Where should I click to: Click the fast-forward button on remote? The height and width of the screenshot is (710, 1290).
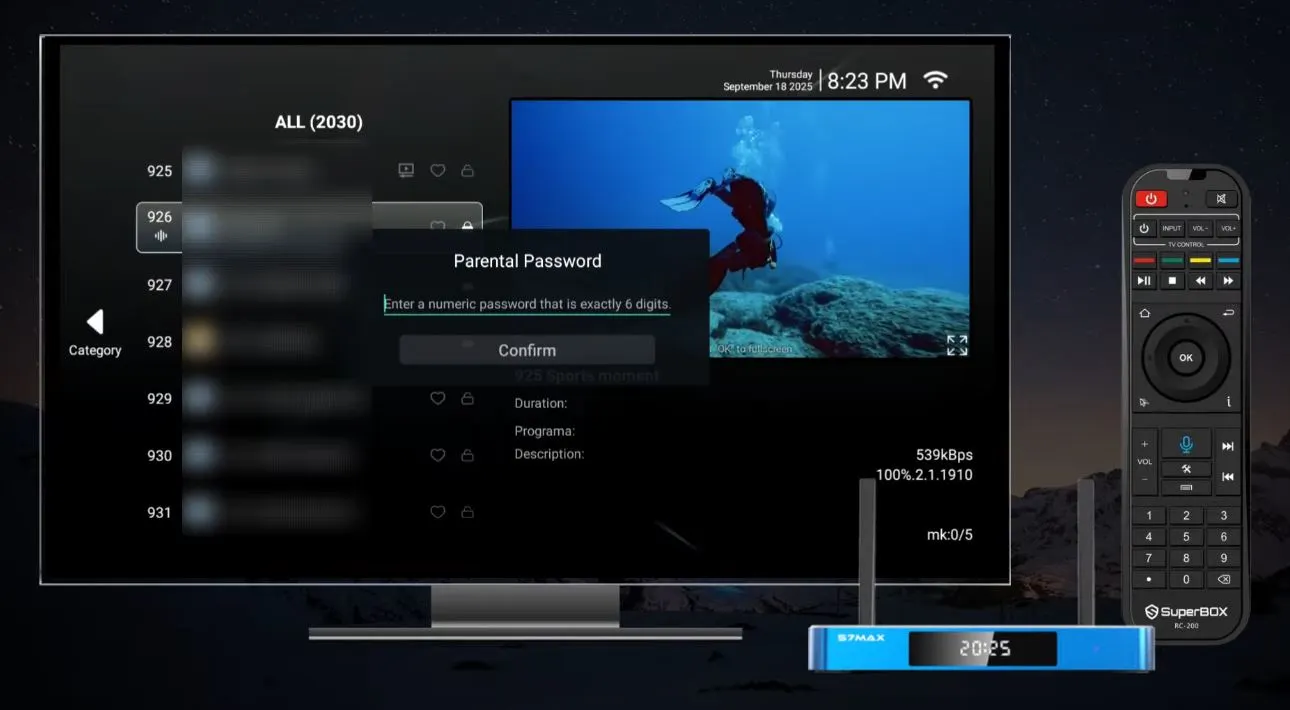(x=1228, y=281)
